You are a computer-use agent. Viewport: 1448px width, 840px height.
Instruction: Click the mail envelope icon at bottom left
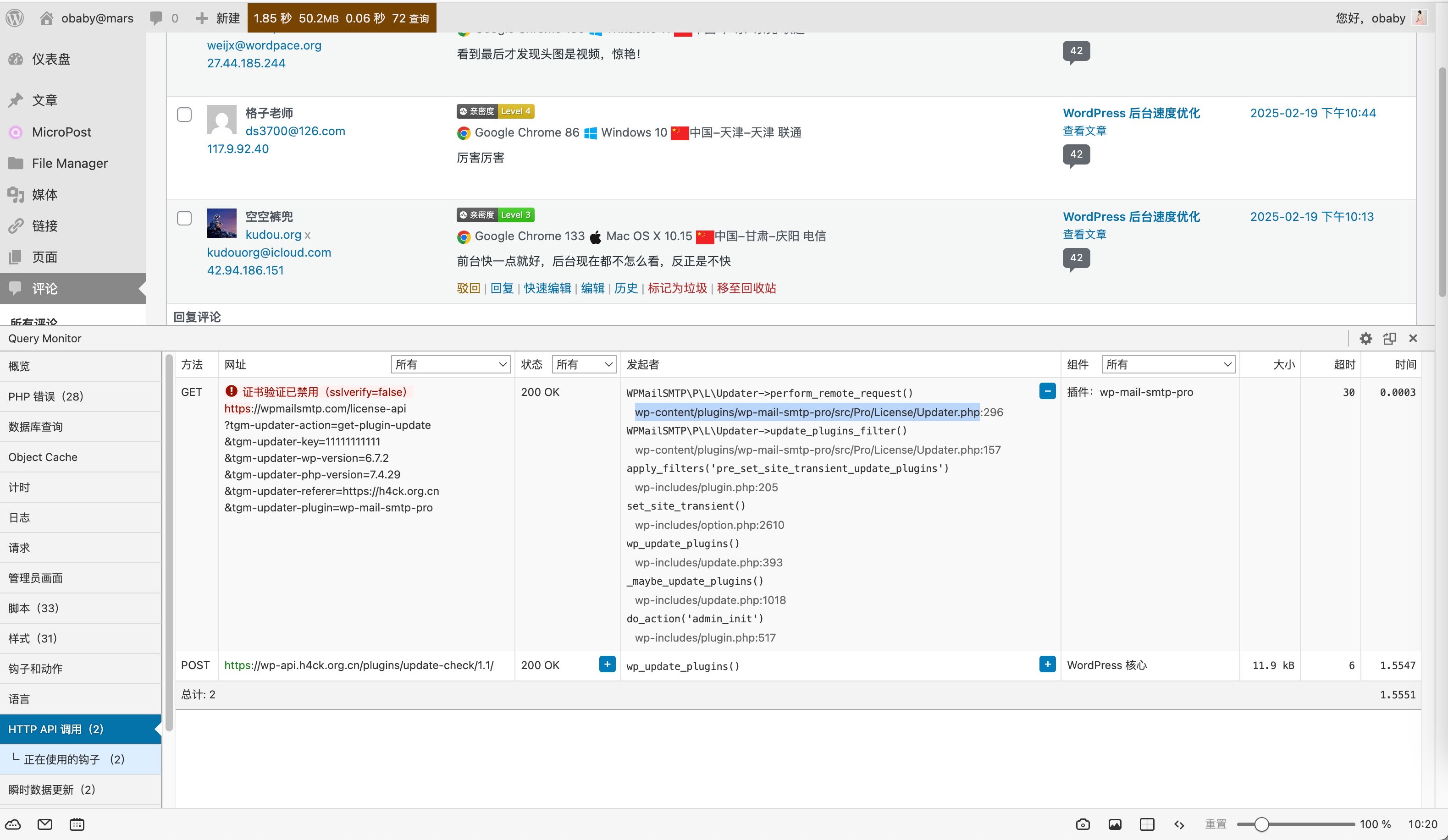pyautogui.click(x=45, y=824)
